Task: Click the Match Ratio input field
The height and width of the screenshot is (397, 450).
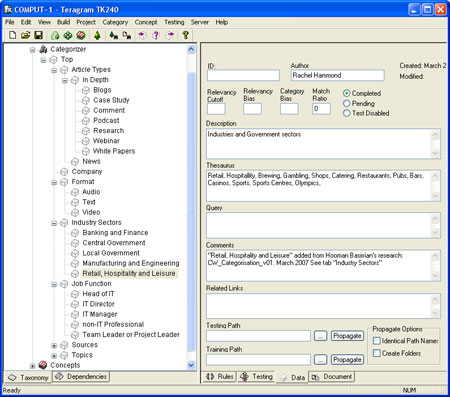Action: click(x=321, y=109)
